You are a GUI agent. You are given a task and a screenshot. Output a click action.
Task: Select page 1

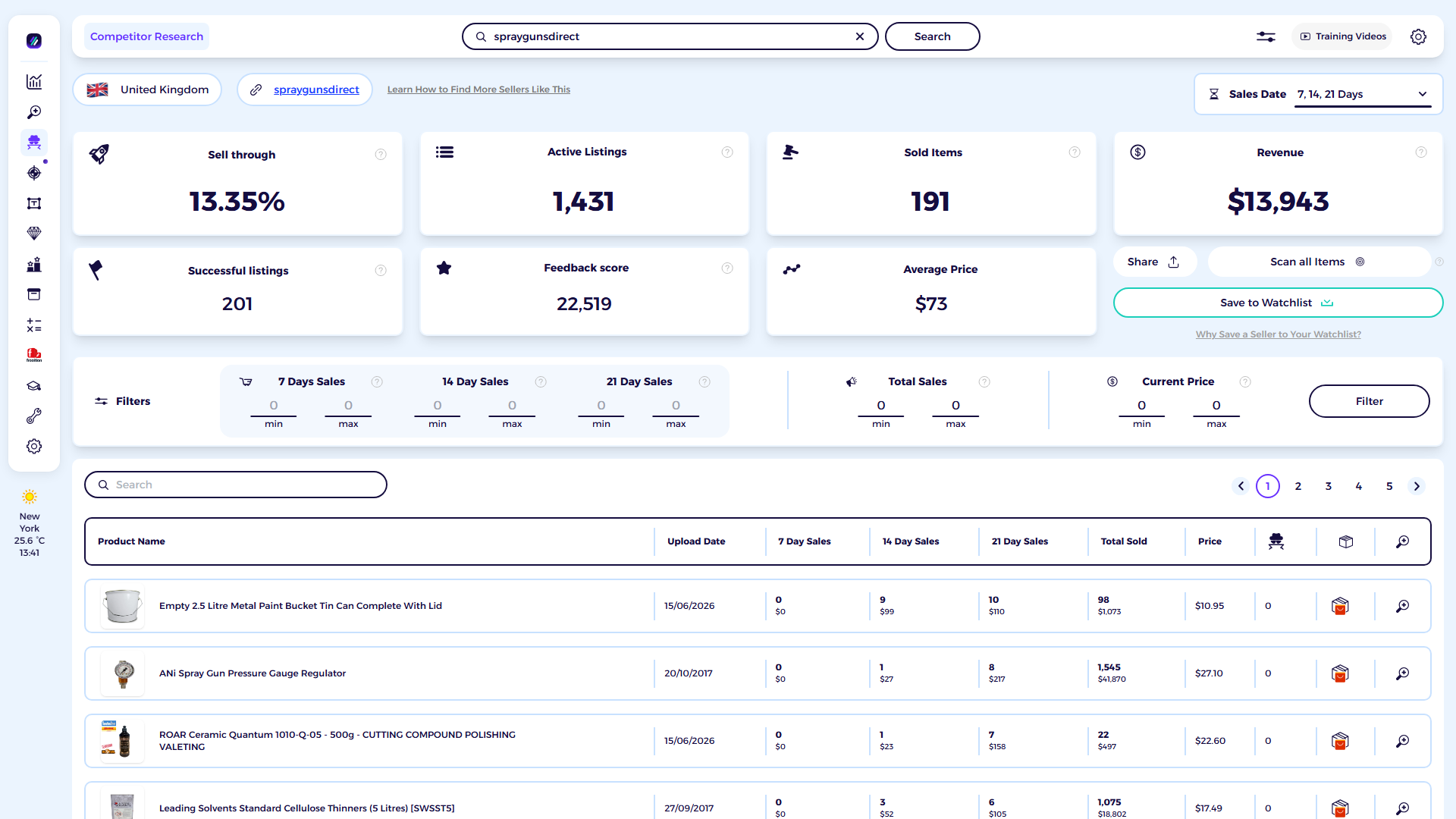[x=1268, y=486]
